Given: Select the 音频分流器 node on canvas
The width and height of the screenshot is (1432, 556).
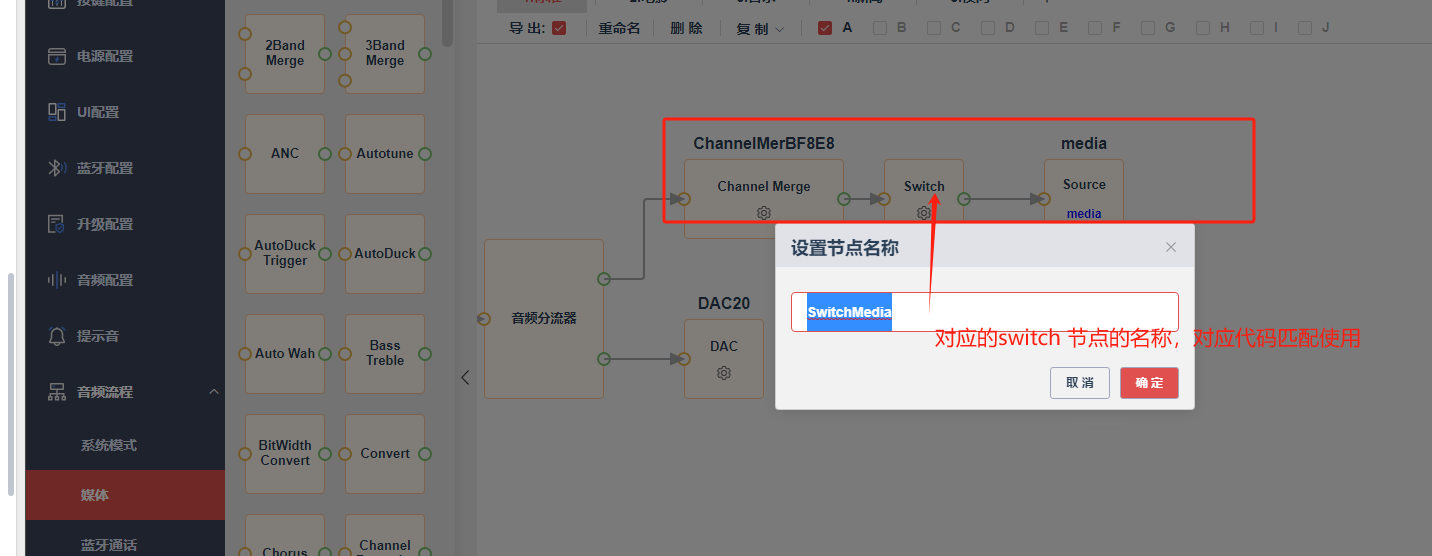Looking at the screenshot, I should [544, 319].
